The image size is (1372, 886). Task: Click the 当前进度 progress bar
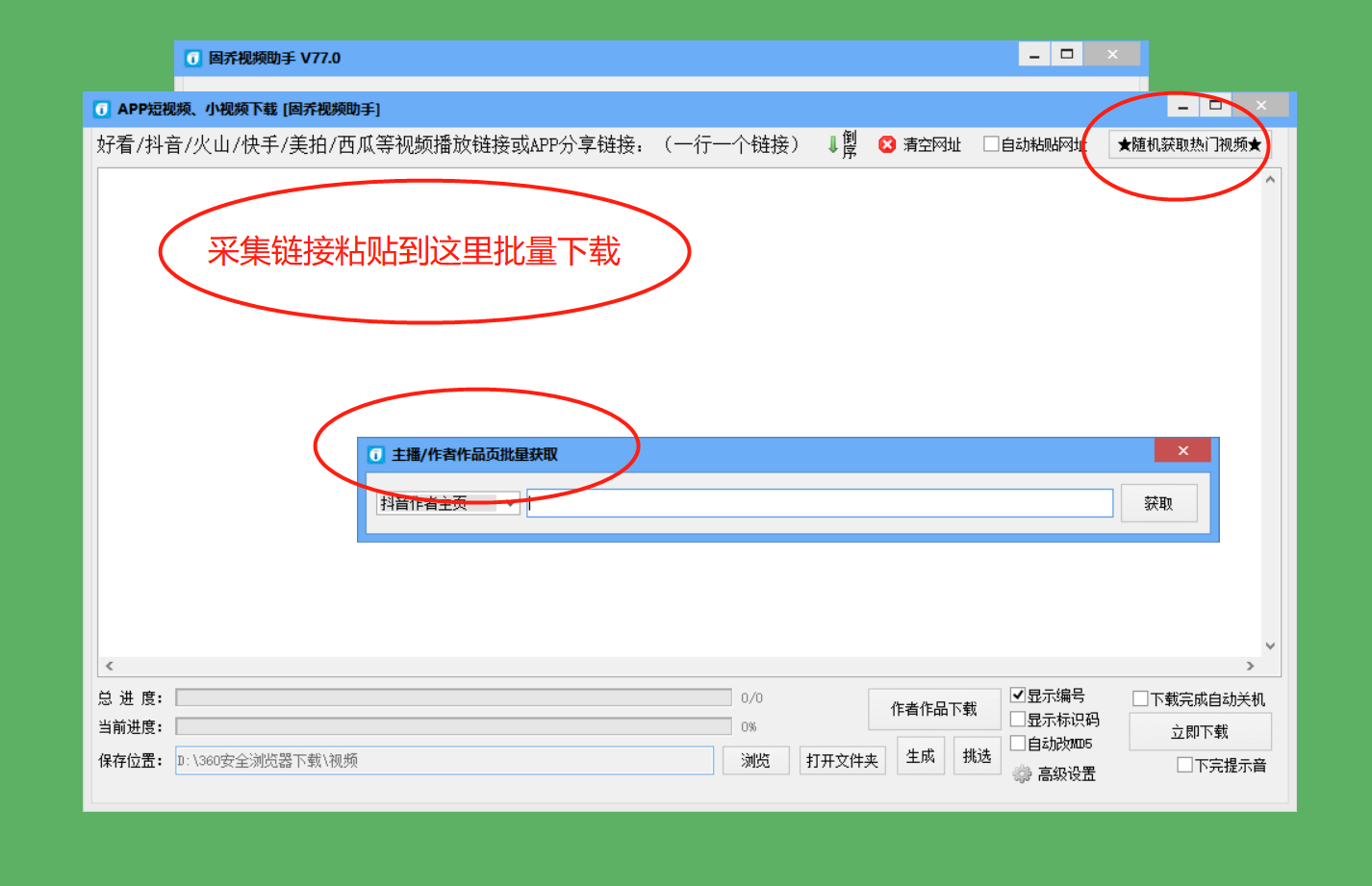point(454,726)
